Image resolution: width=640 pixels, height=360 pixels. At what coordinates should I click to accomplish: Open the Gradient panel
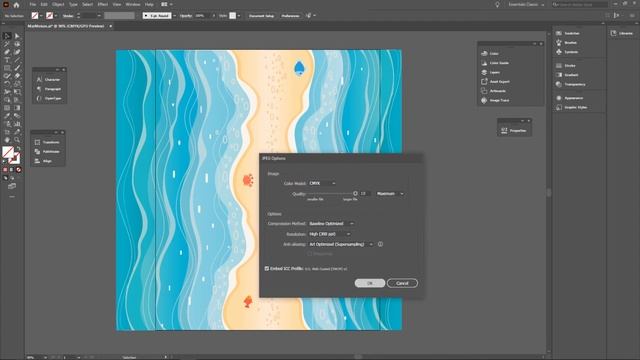[x=567, y=75]
